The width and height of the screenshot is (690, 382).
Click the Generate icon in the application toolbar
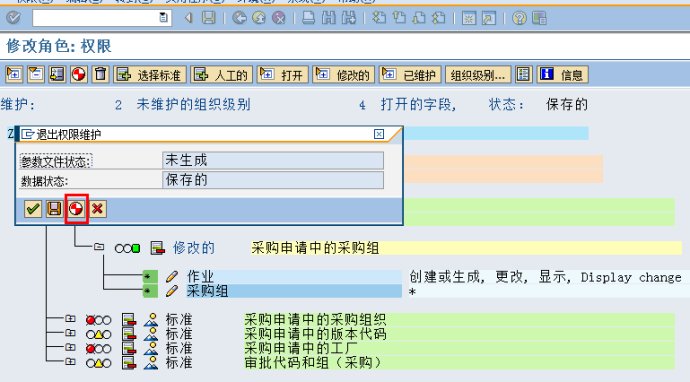pos(79,74)
